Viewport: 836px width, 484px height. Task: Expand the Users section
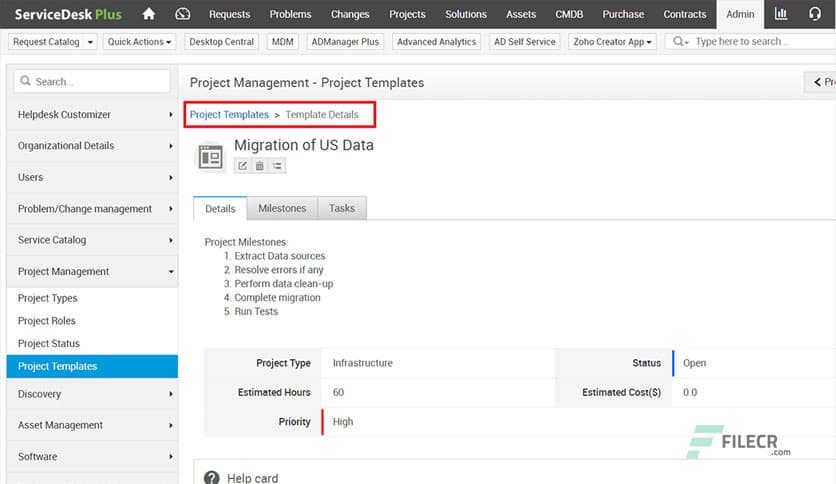coord(92,178)
